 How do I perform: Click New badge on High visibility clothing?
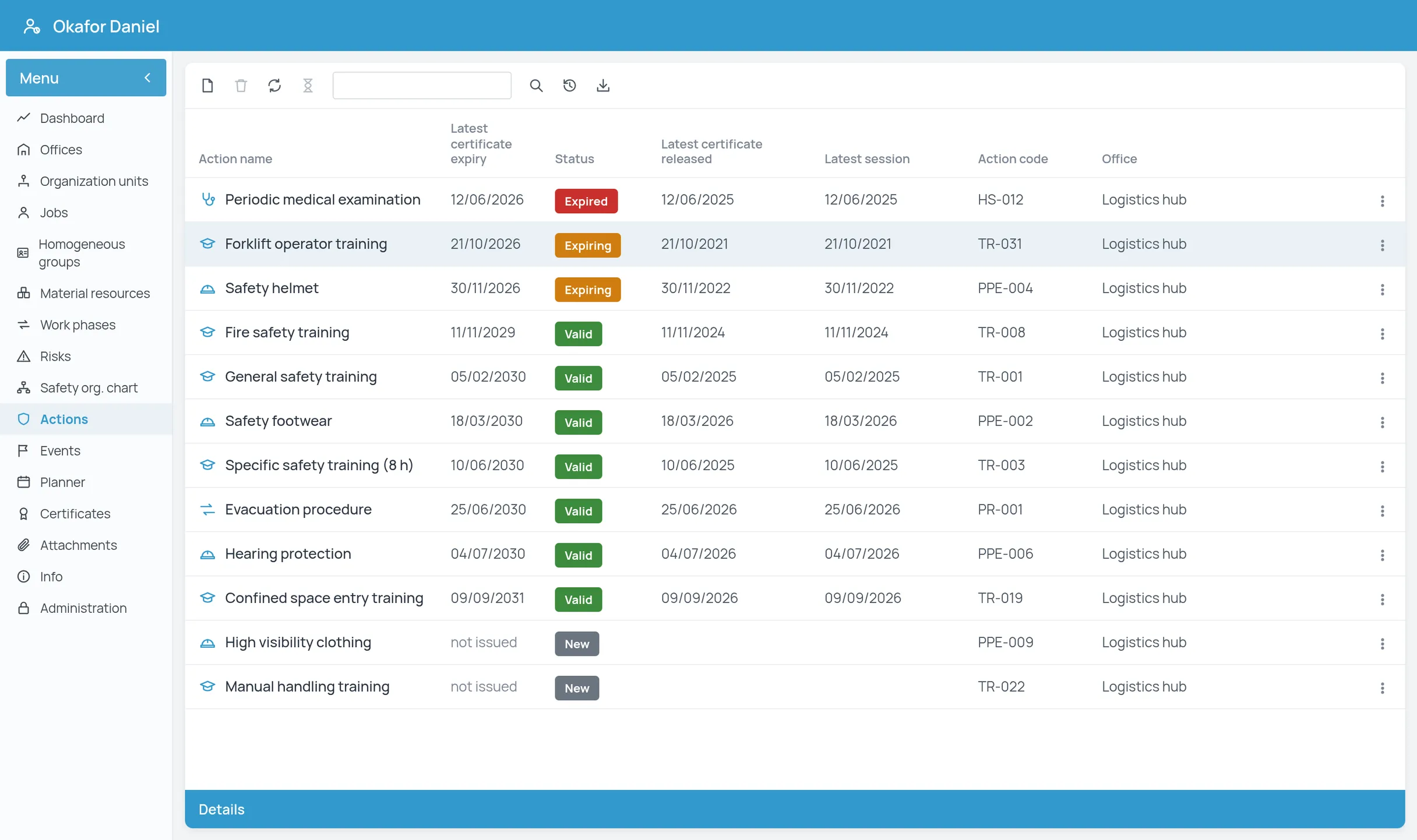pos(577,644)
